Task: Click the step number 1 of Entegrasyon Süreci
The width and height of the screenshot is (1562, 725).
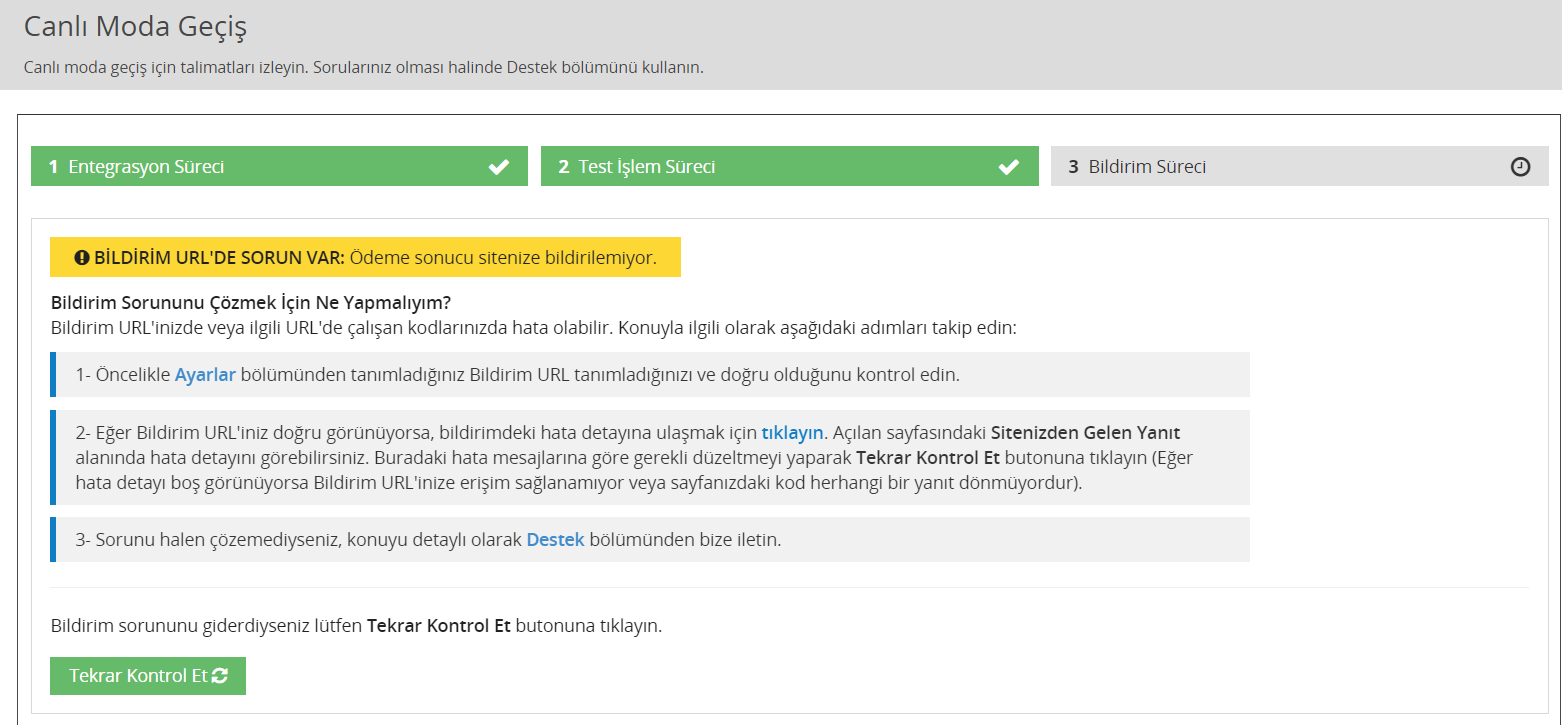Action: click(53, 167)
